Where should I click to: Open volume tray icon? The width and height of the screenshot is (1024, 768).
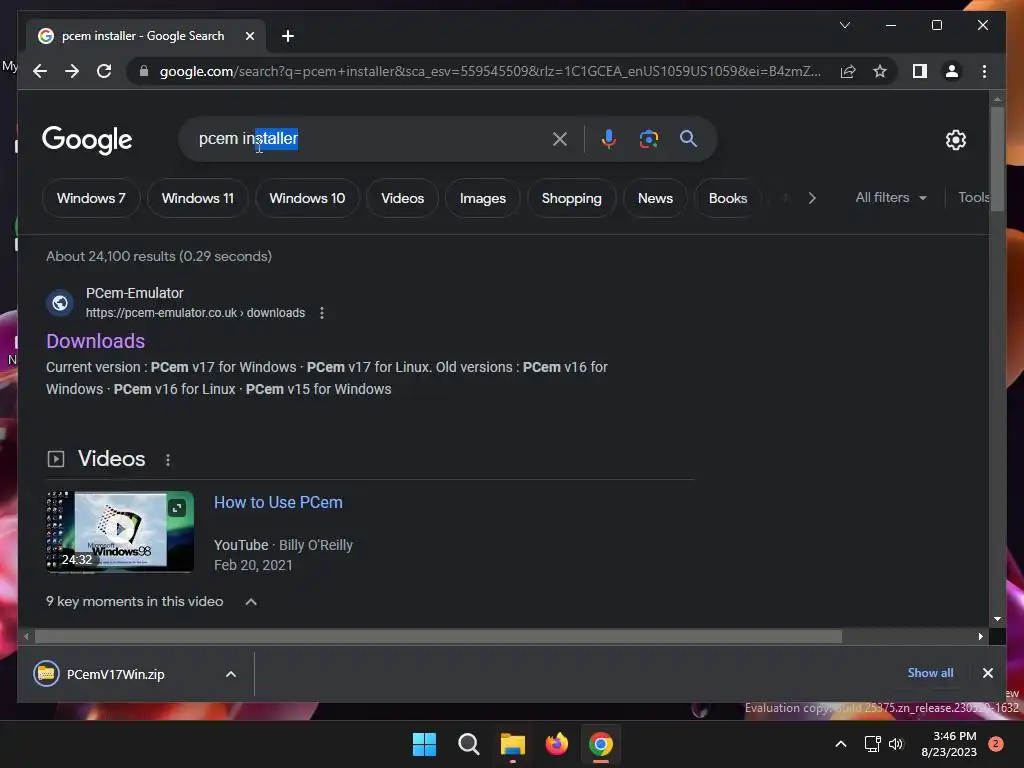[x=896, y=744]
